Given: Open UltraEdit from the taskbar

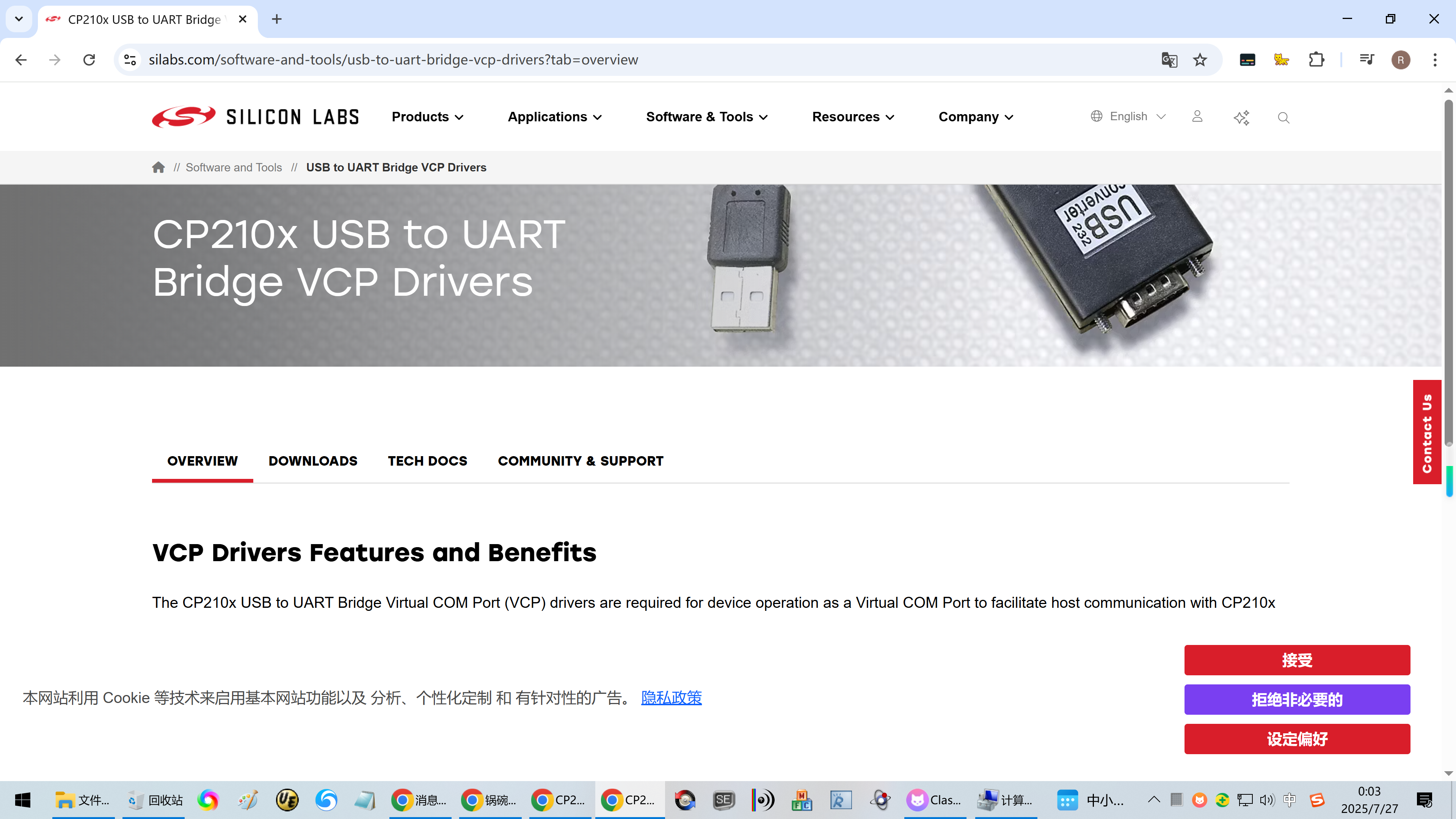Looking at the screenshot, I should pyautogui.click(x=287, y=800).
